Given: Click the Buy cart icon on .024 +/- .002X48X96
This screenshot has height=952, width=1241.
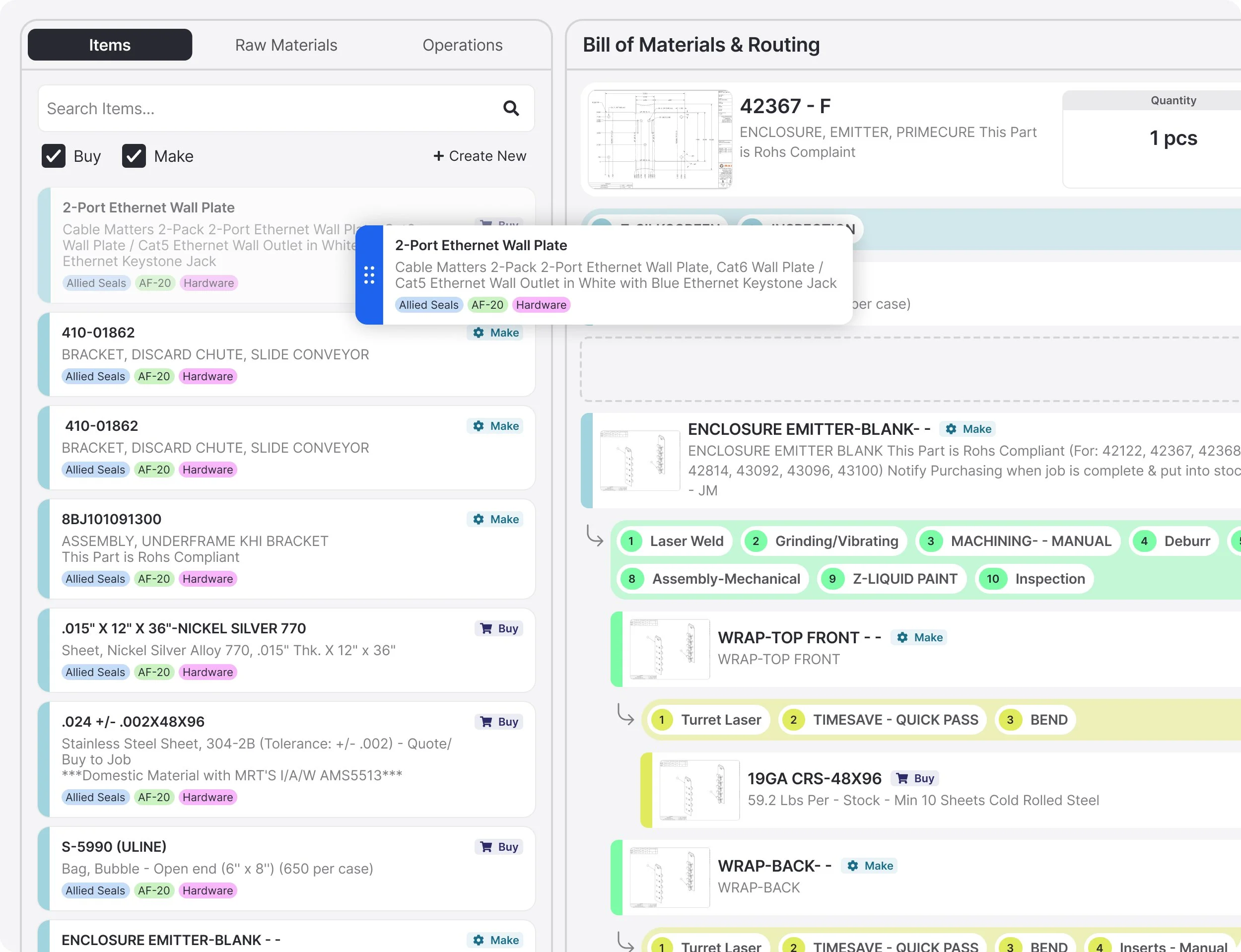Looking at the screenshot, I should point(486,722).
